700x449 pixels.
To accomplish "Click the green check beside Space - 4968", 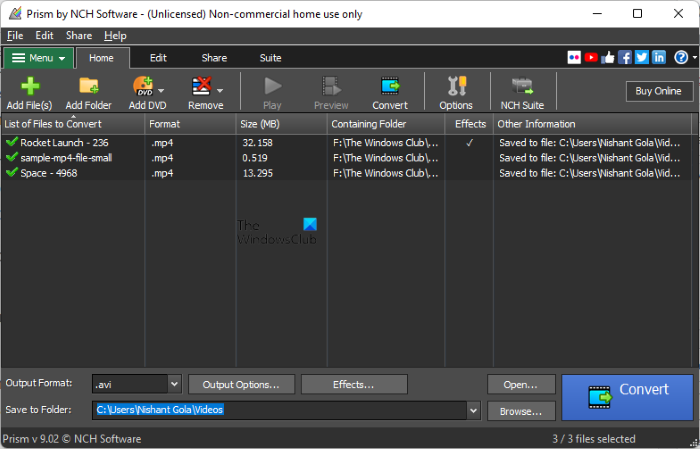I will [x=12, y=172].
